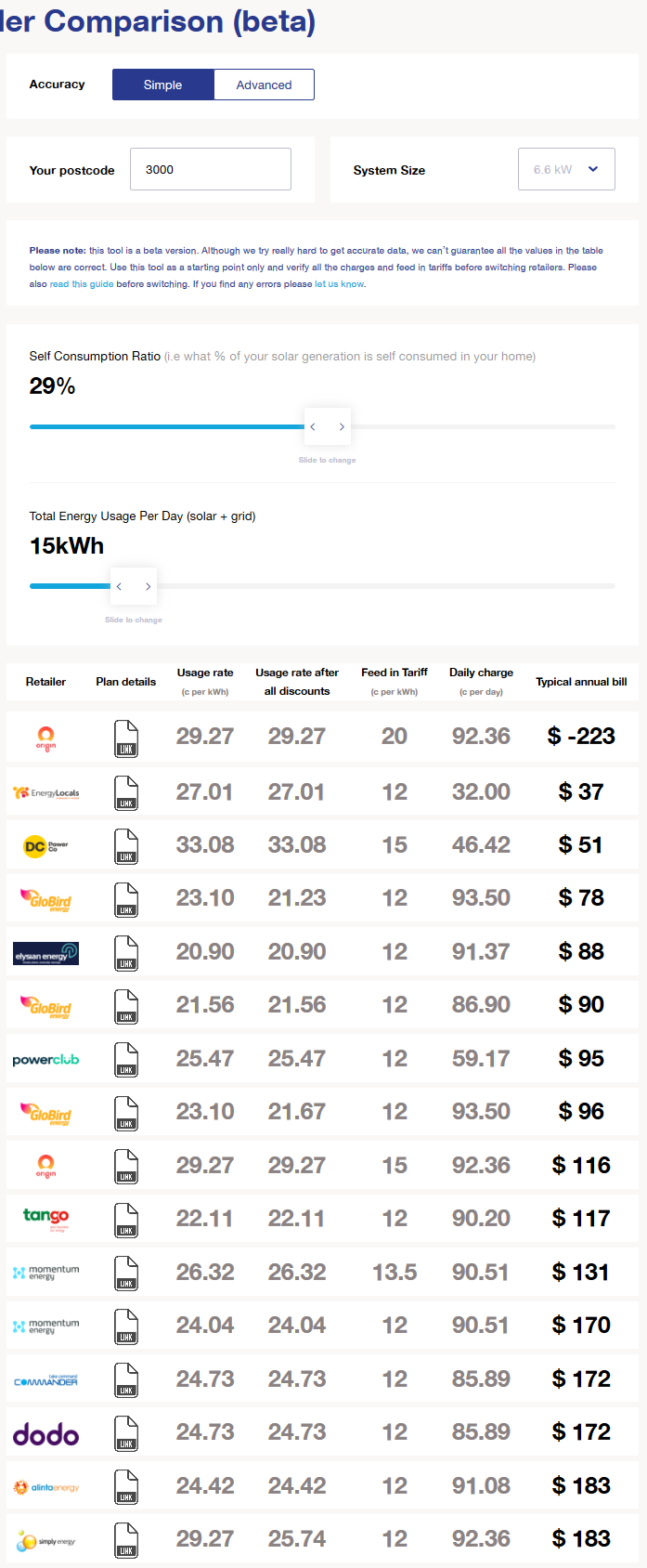Open plan details link for Origin $ -223 plan
The height and width of the screenshot is (1568, 647).
pos(126,738)
